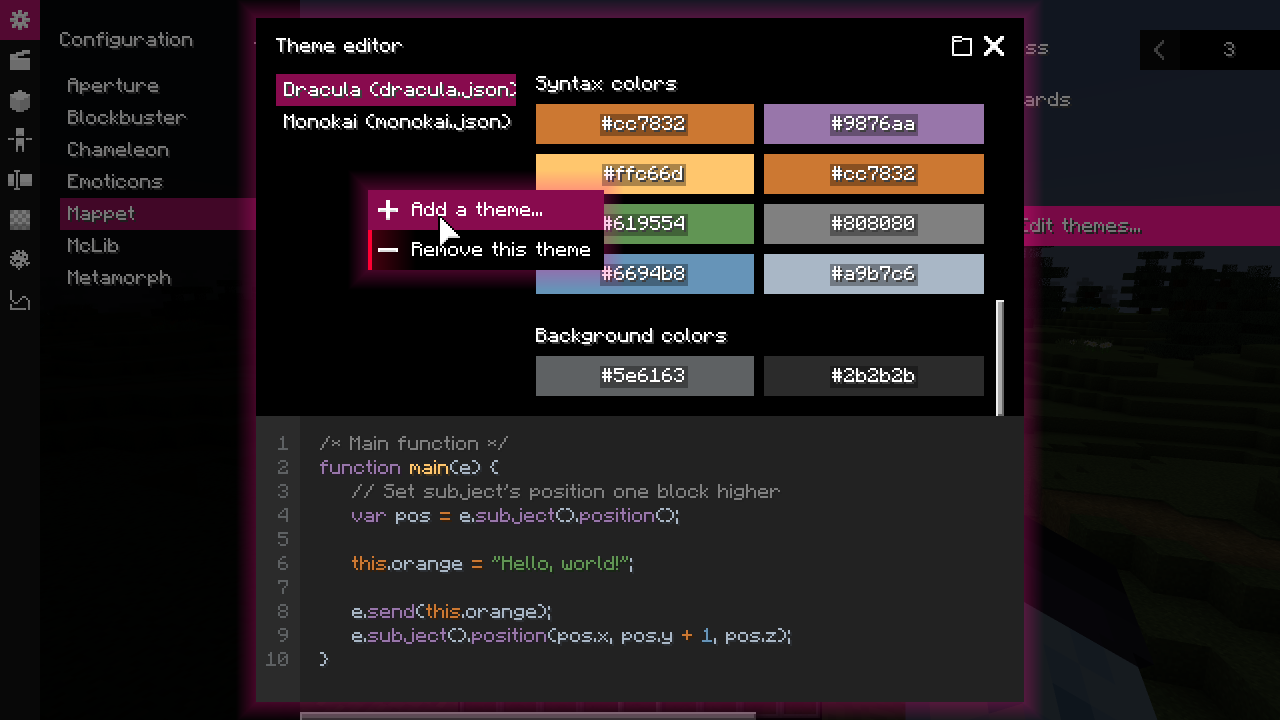Click the cube block icon in the sidebar

(x=20, y=100)
